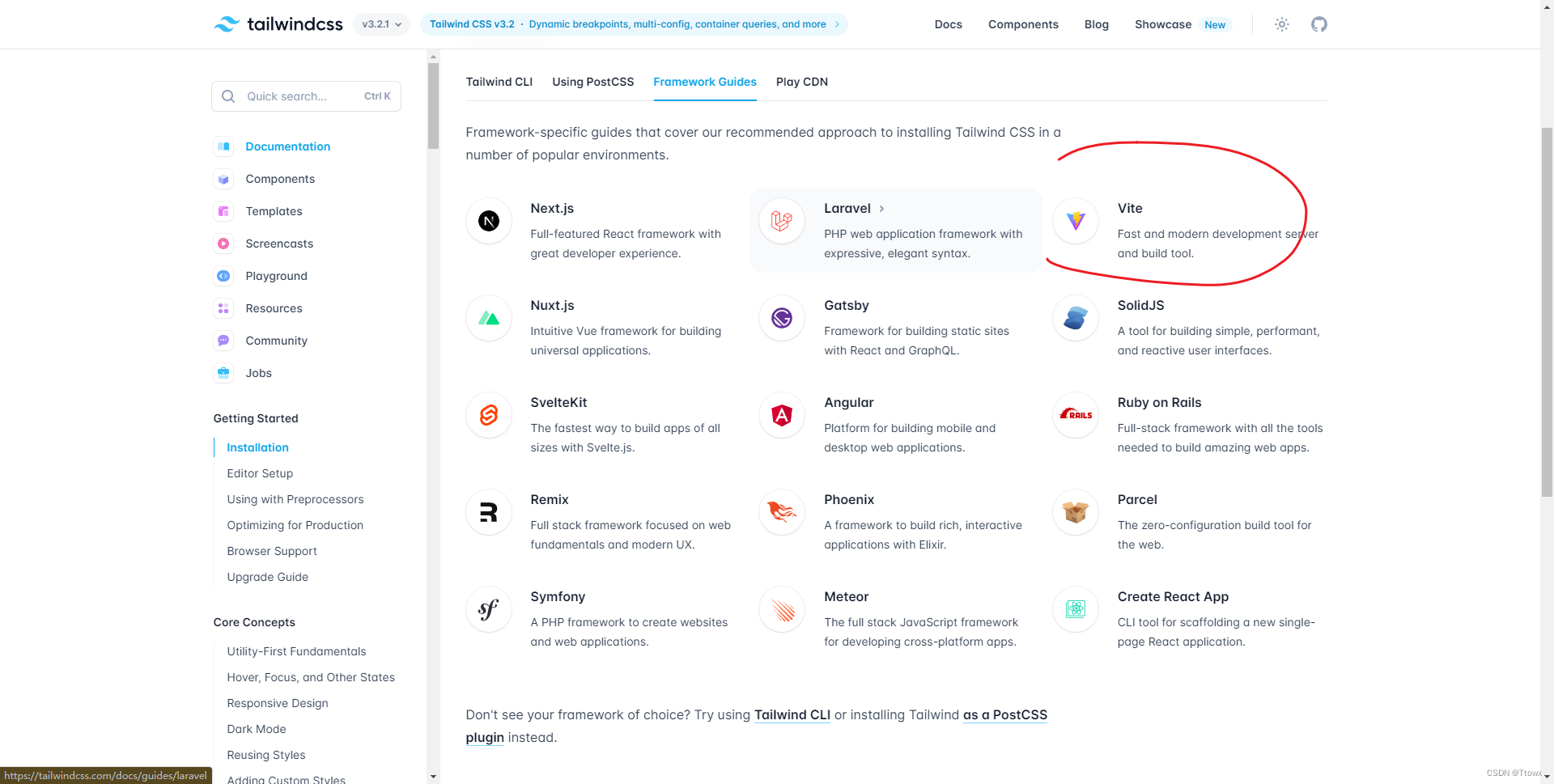The width and height of the screenshot is (1554, 784).
Task: Open the Tailwind CSS v3.2 announcement banner
Action: (634, 24)
